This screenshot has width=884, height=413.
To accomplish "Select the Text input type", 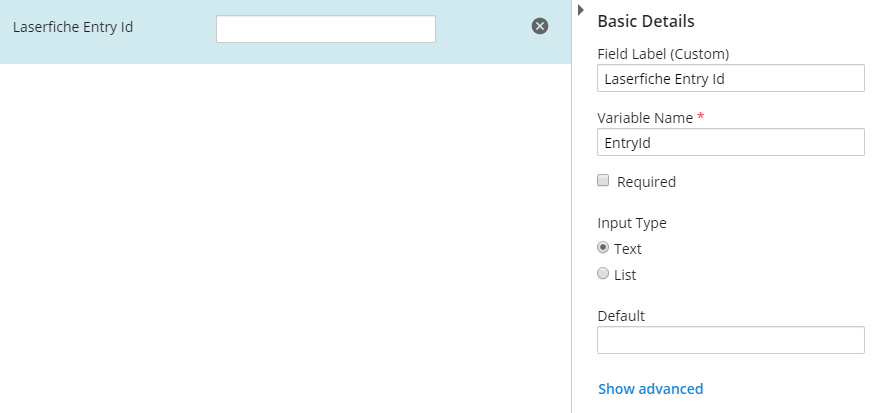I will click(x=603, y=247).
